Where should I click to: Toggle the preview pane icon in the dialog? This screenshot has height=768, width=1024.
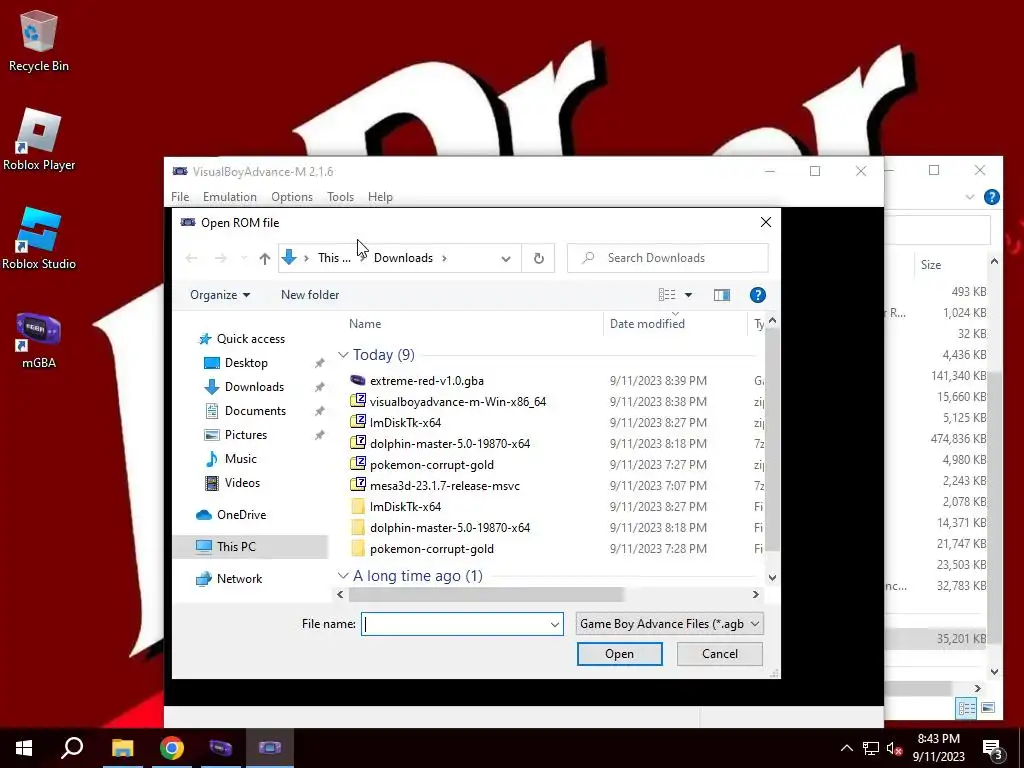click(x=722, y=295)
